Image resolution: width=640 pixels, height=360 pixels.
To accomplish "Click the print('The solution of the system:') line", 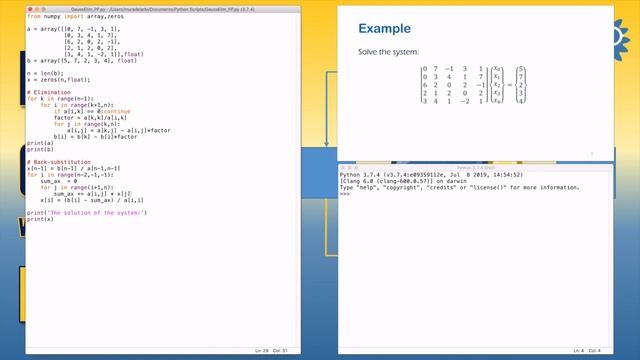I will pyautogui.click(x=87, y=213).
